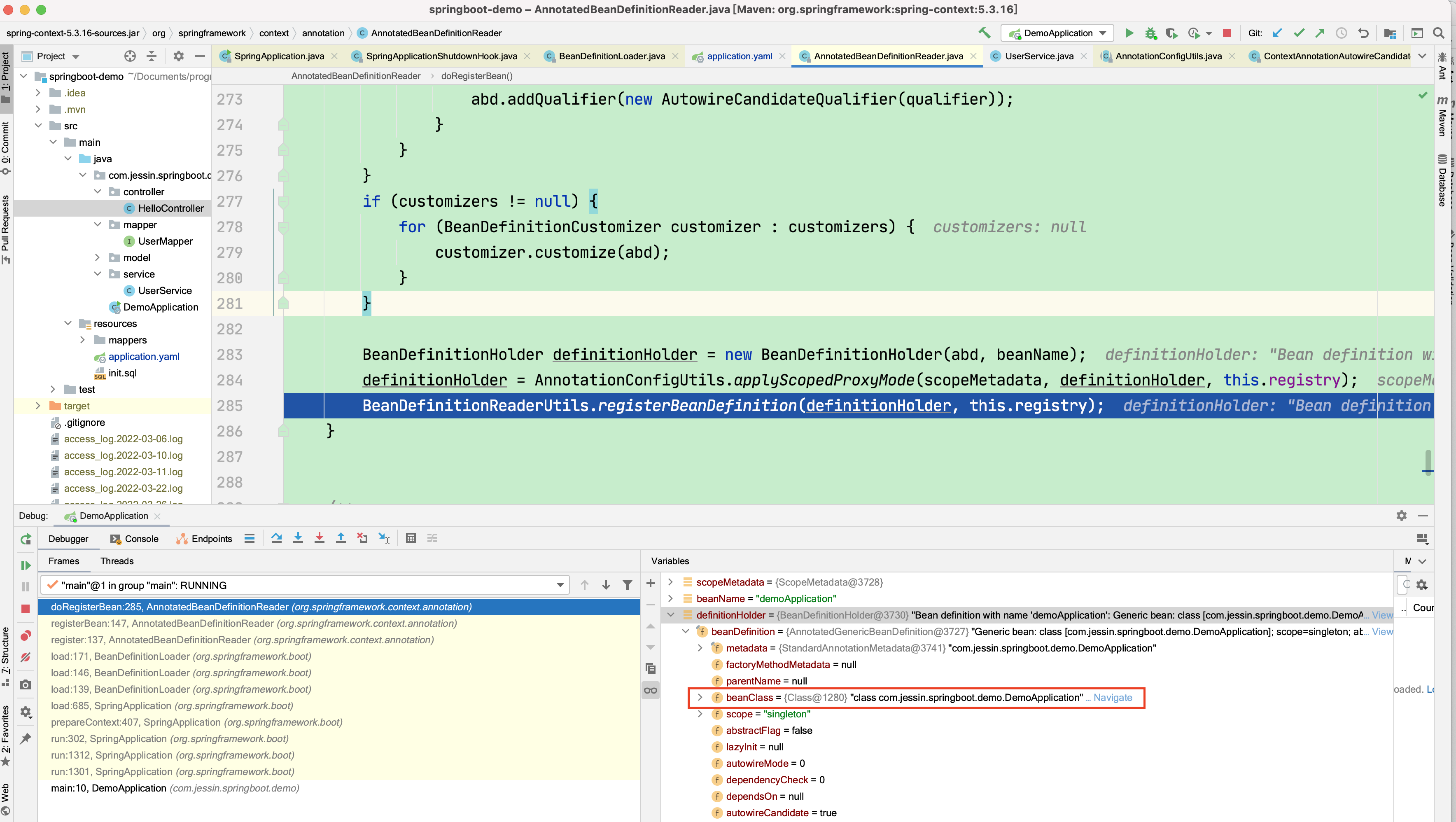Toggle the Pause program button

tap(26, 587)
